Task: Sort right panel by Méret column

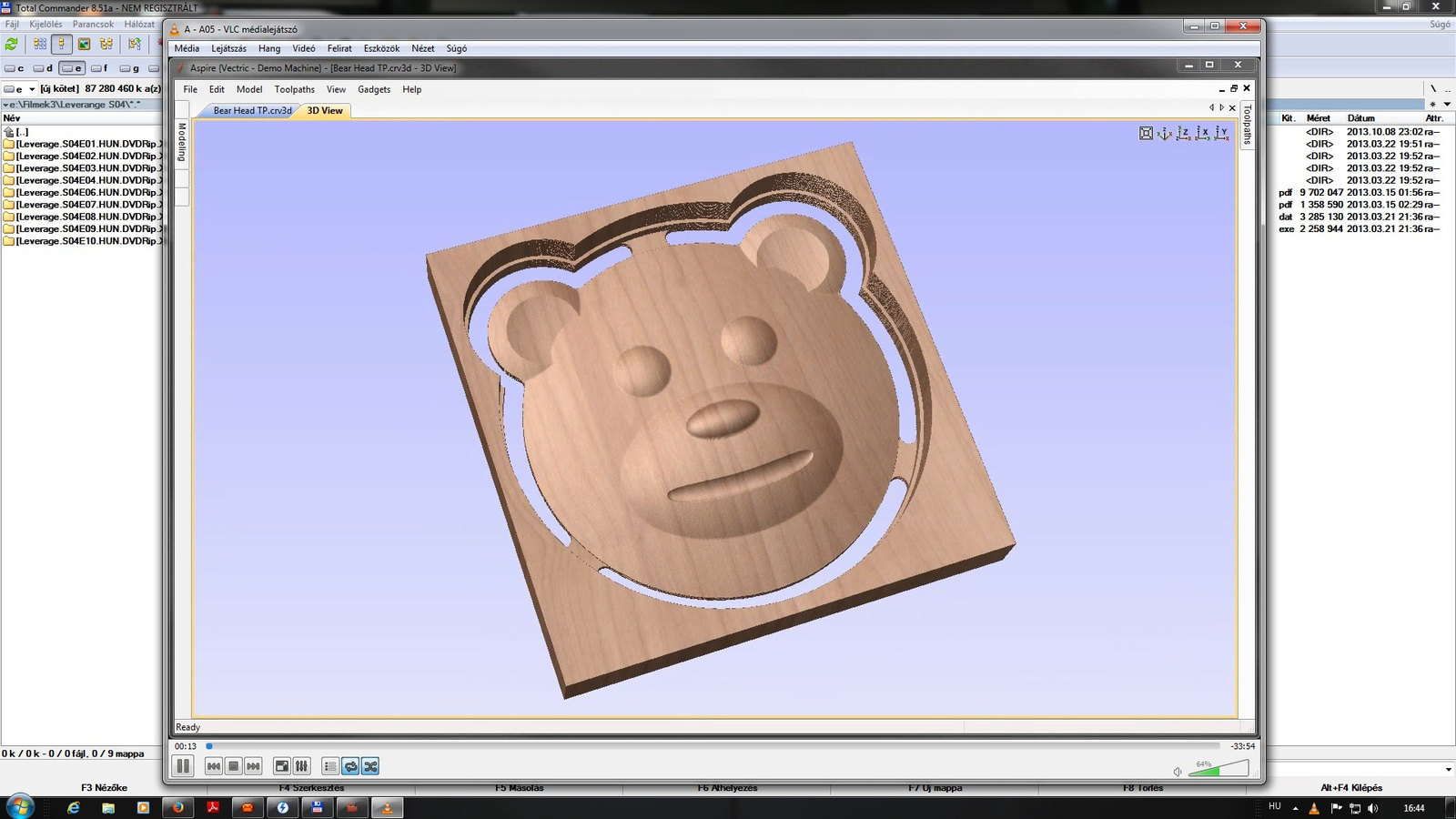Action: point(1318,118)
